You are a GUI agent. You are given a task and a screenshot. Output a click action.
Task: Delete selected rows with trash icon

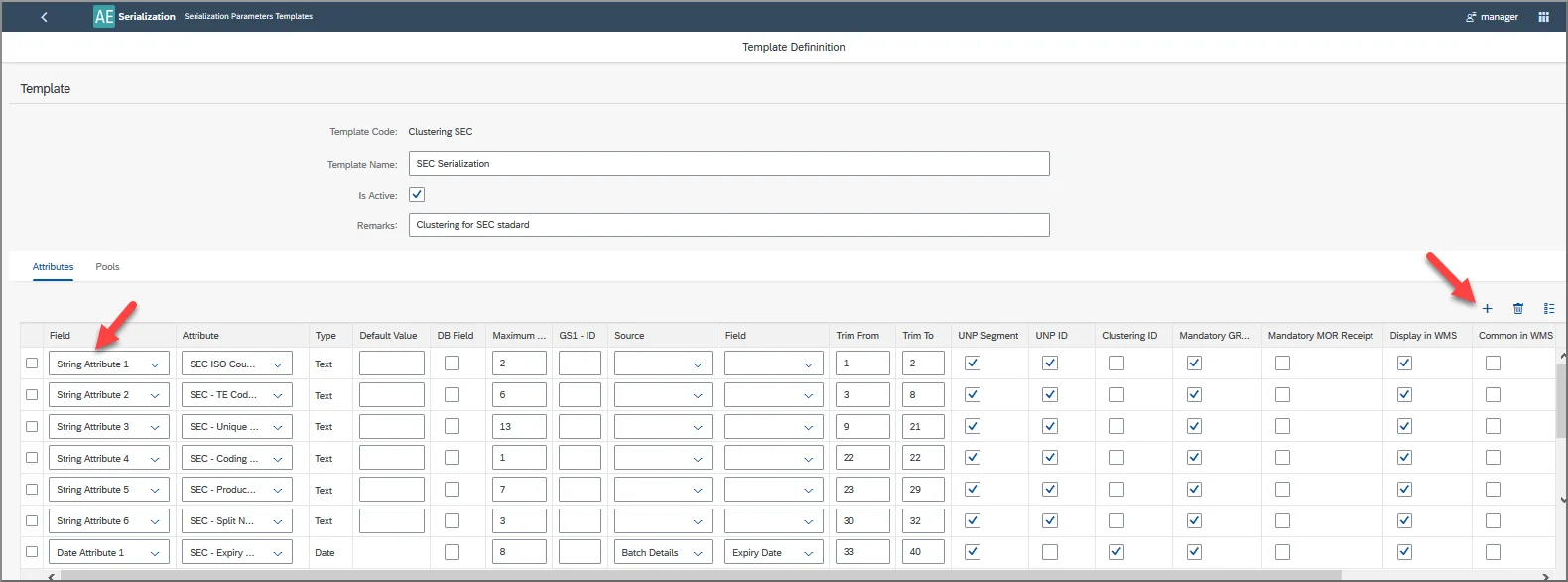[1517, 309]
